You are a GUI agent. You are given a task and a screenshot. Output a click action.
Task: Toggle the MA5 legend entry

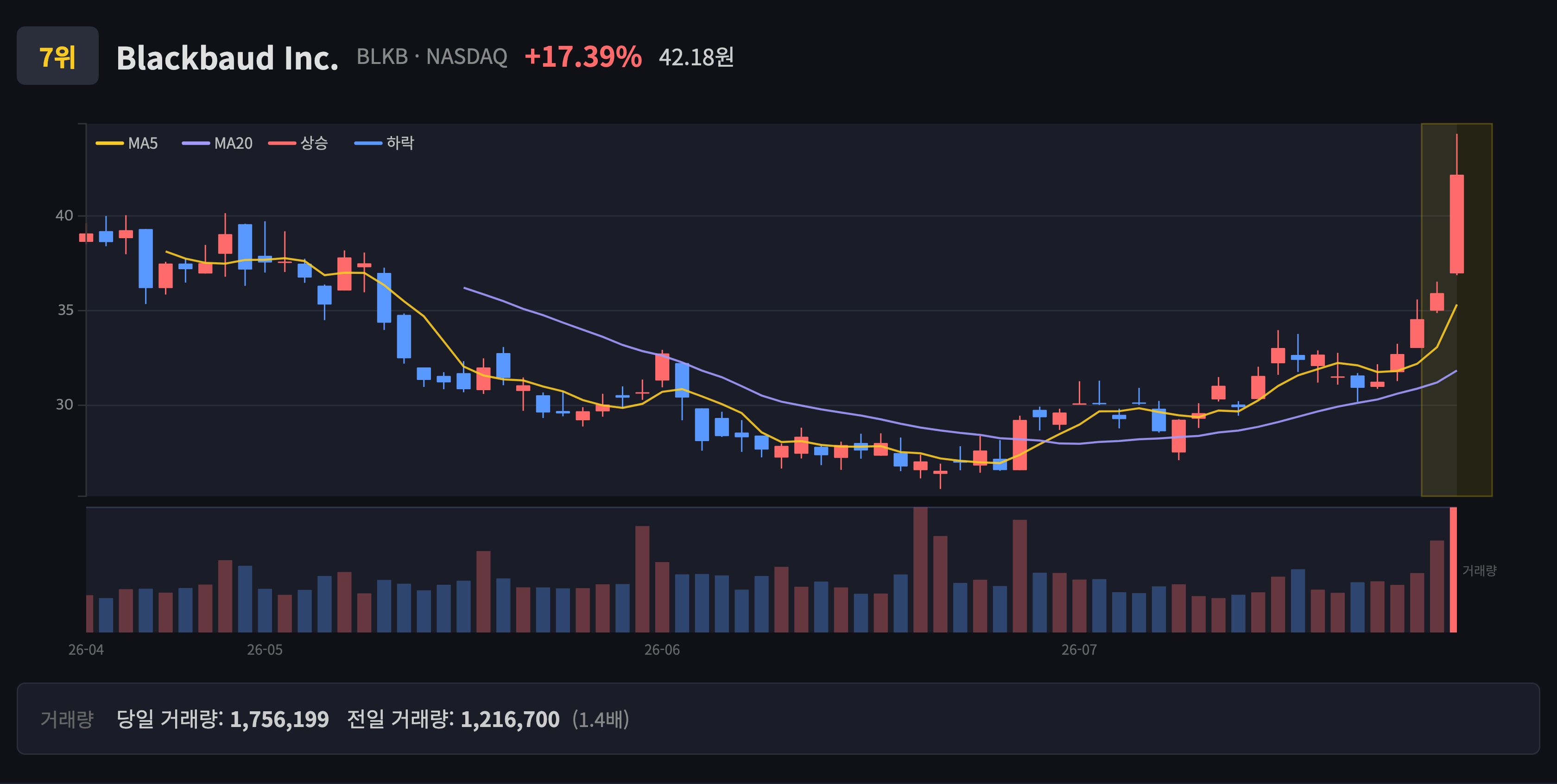tap(127, 143)
